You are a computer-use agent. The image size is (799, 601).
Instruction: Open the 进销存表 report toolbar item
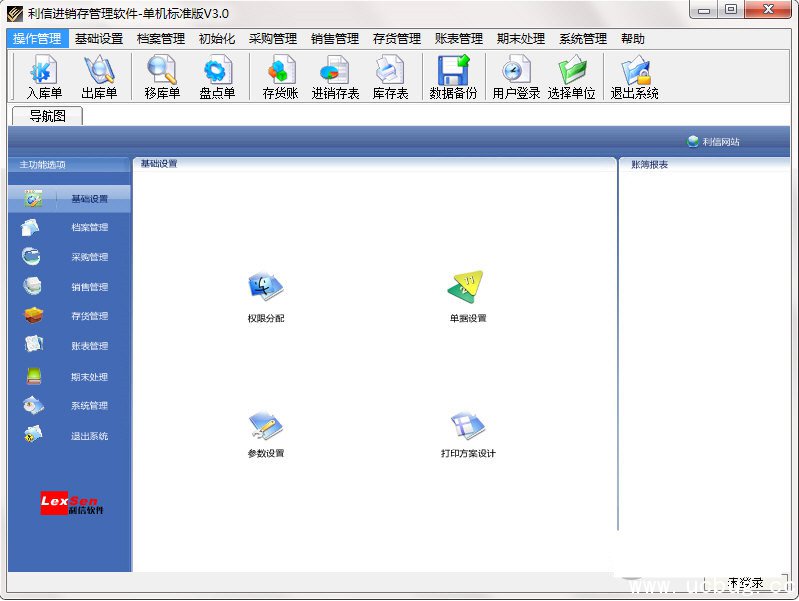pyautogui.click(x=335, y=77)
